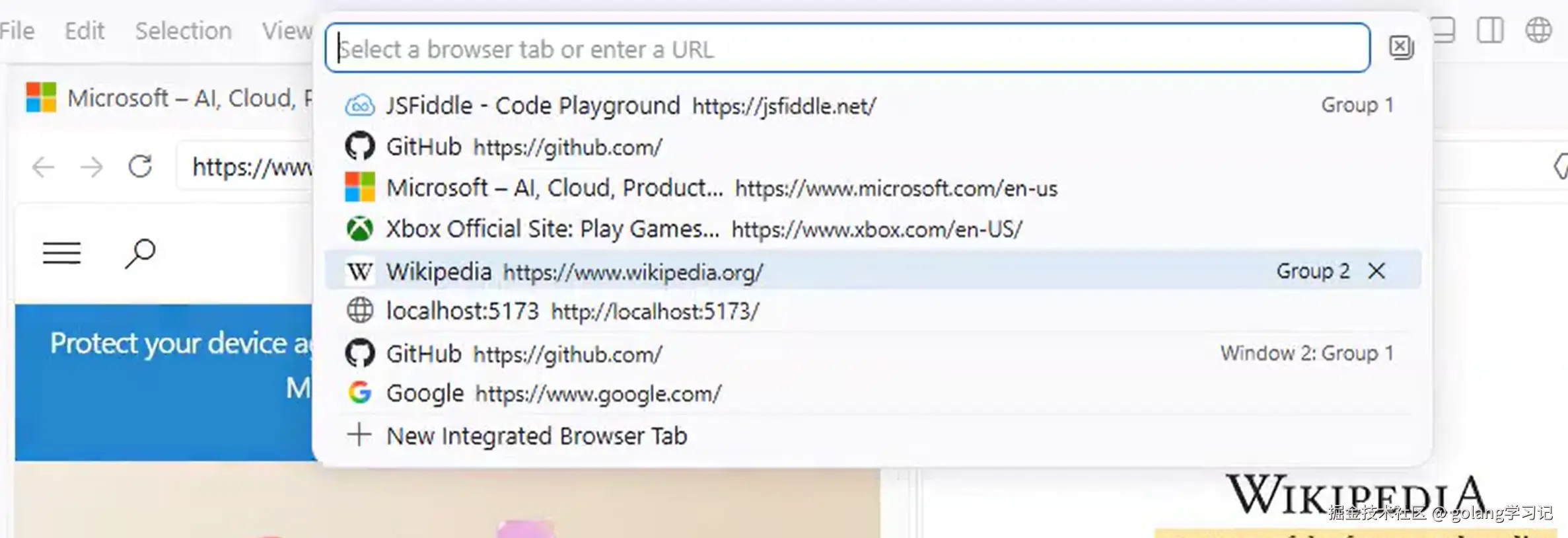Click the Microsoft logo on the browser tab
Image resolution: width=1568 pixels, height=538 pixels.
click(x=41, y=97)
